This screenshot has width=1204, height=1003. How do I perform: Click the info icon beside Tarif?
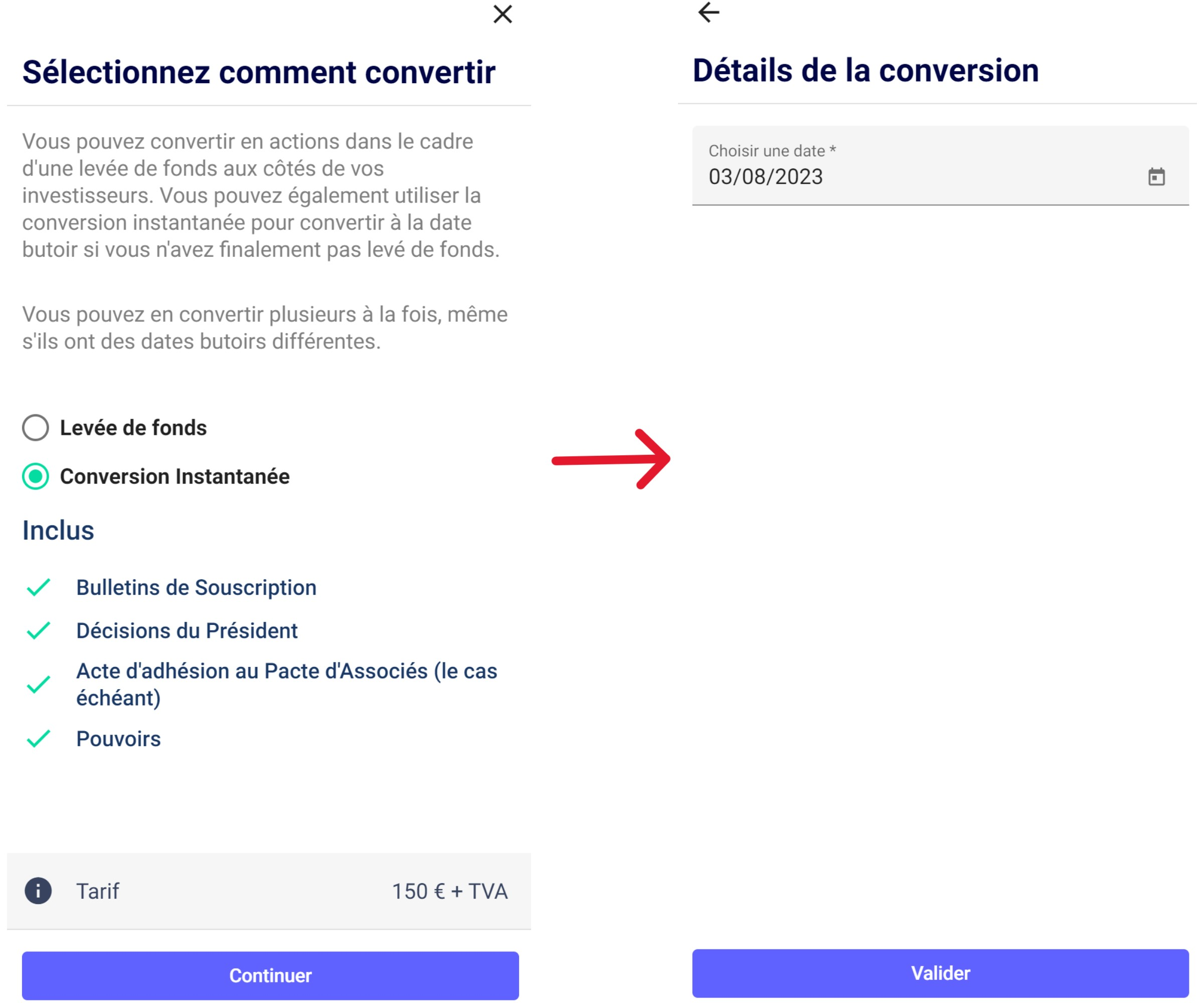[38, 891]
